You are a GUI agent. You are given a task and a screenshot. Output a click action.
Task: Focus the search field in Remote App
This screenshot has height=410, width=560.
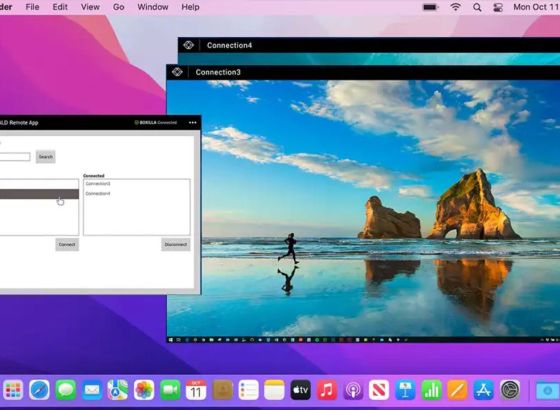pos(15,157)
